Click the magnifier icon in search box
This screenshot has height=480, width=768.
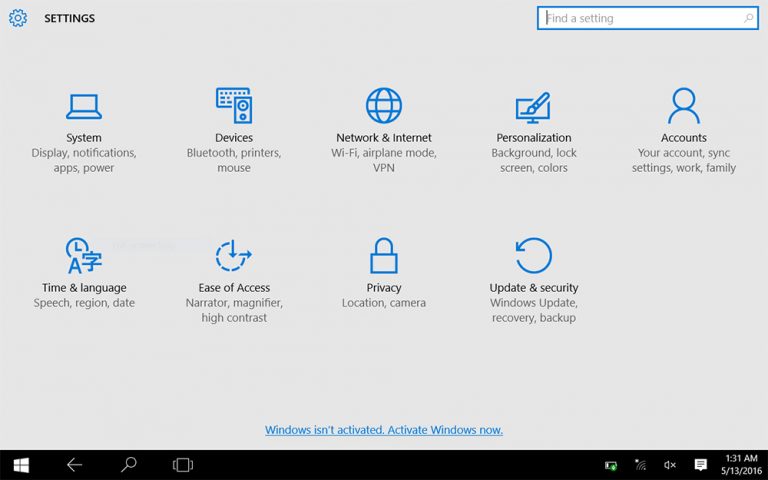[x=749, y=18]
